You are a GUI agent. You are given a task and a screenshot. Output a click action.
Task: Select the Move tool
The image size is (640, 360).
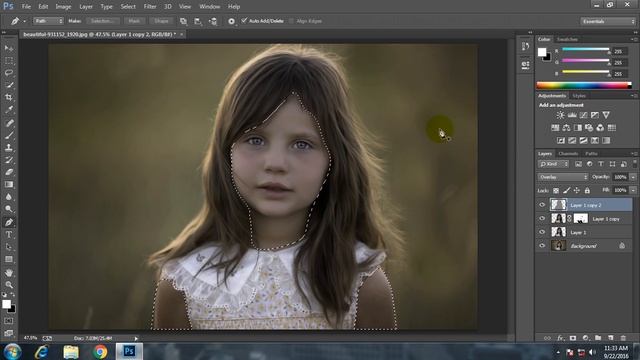point(9,48)
